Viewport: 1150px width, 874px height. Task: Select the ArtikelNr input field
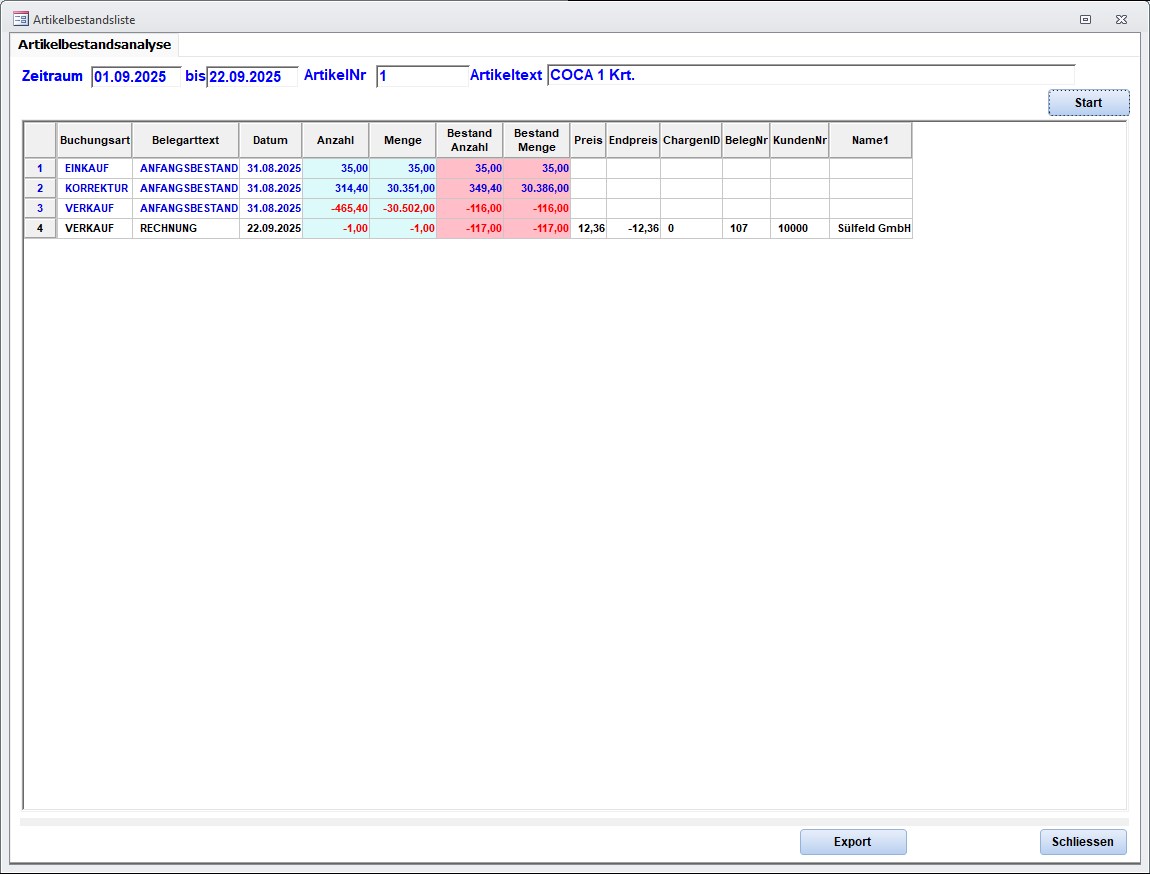pos(421,76)
